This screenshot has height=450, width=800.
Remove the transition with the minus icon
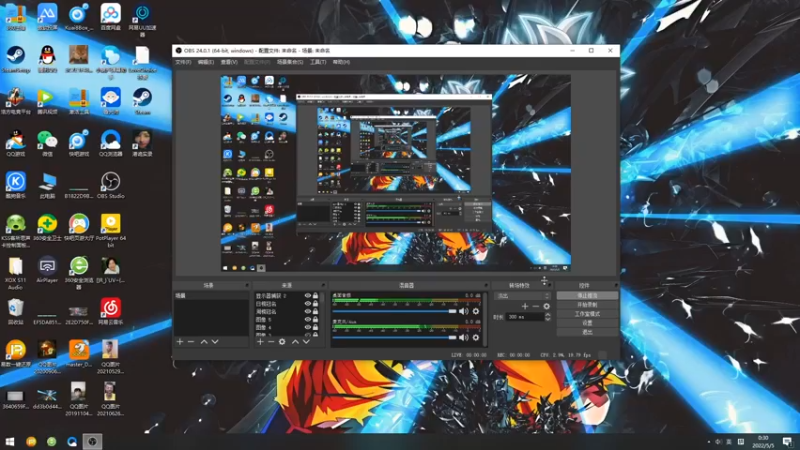click(x=536, y=306)
